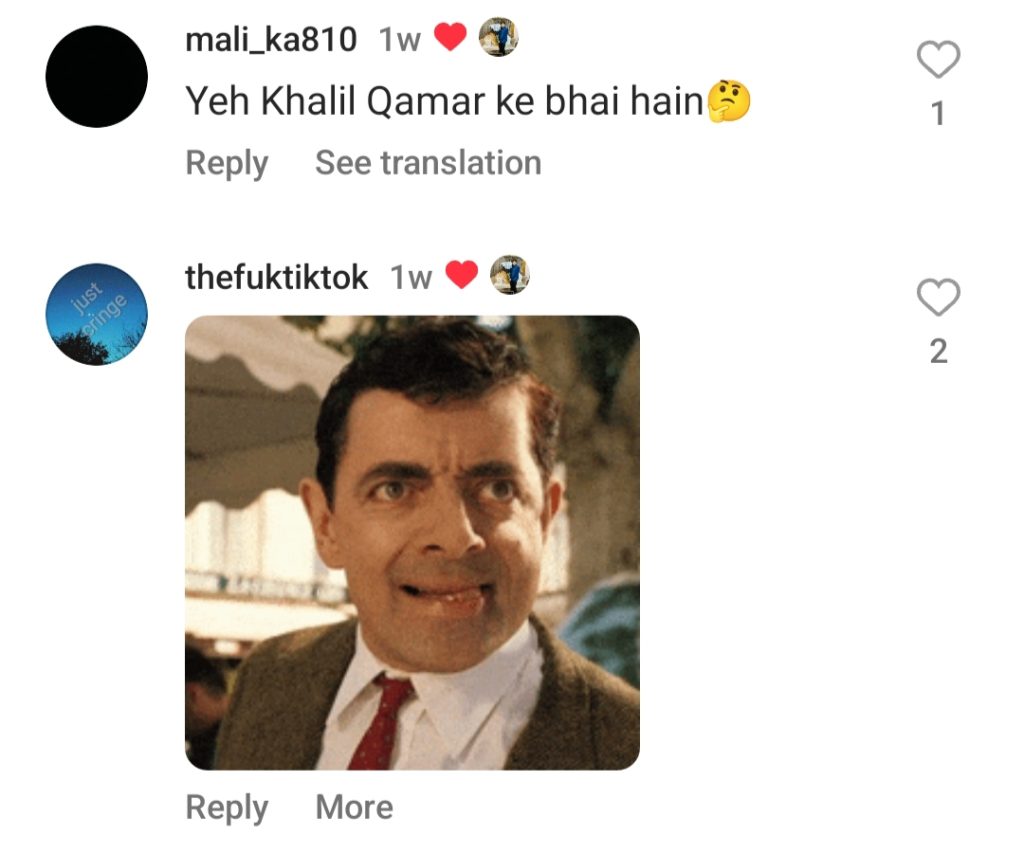Reply to thefuktiktok's GIF comment
Screen dimensions: 1024x853
point(227,807)
